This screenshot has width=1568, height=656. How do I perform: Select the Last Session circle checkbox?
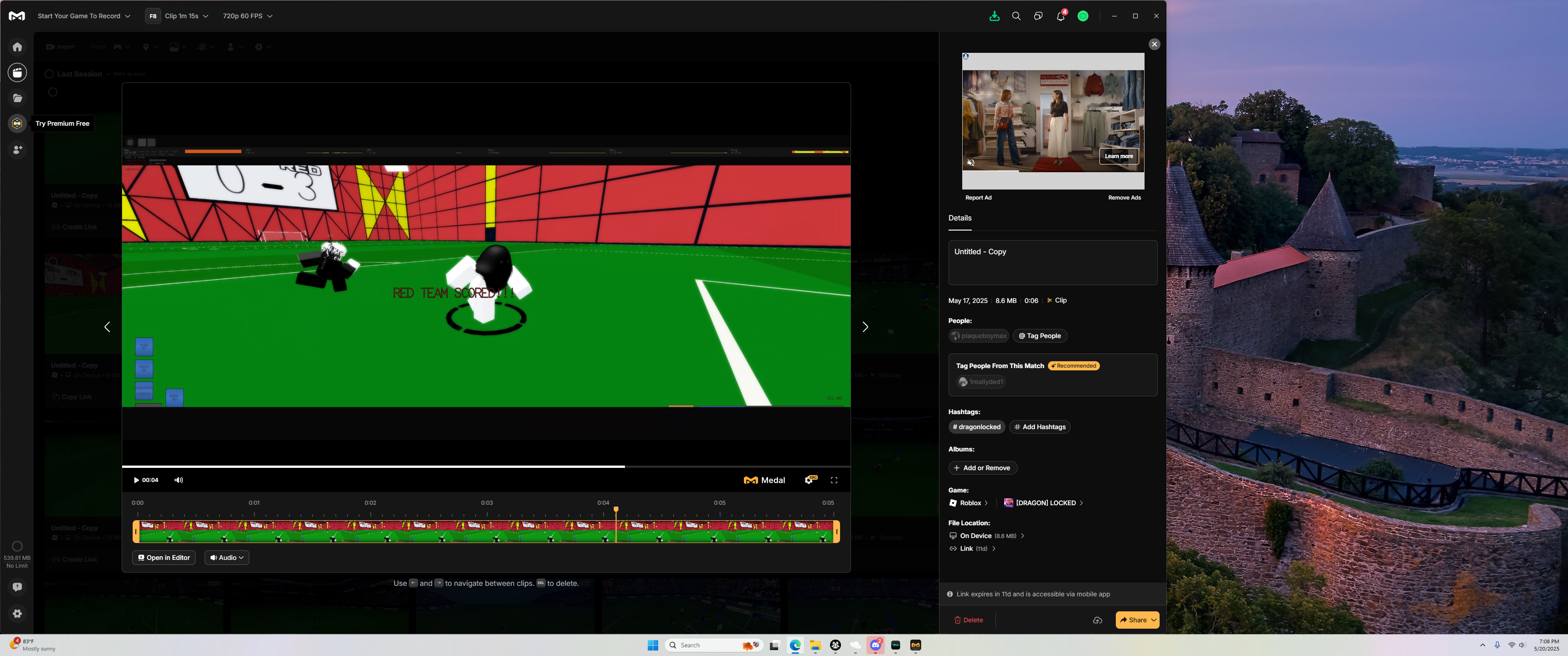click(49, 74)
